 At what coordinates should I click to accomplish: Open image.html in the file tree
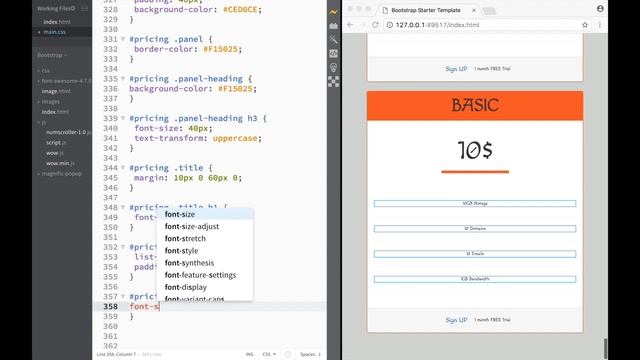pyautogui.click(x=56, y=91)
